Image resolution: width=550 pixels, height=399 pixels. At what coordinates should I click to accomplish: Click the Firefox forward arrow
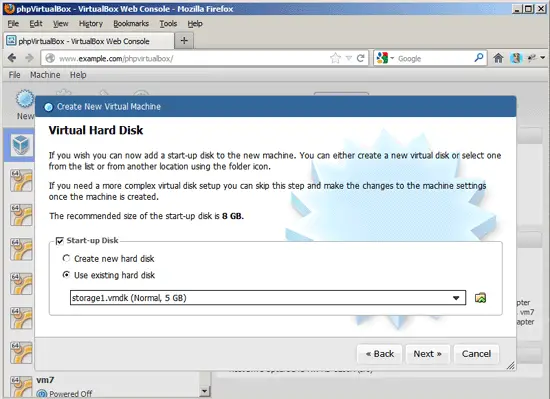click(x=29, y=58)
